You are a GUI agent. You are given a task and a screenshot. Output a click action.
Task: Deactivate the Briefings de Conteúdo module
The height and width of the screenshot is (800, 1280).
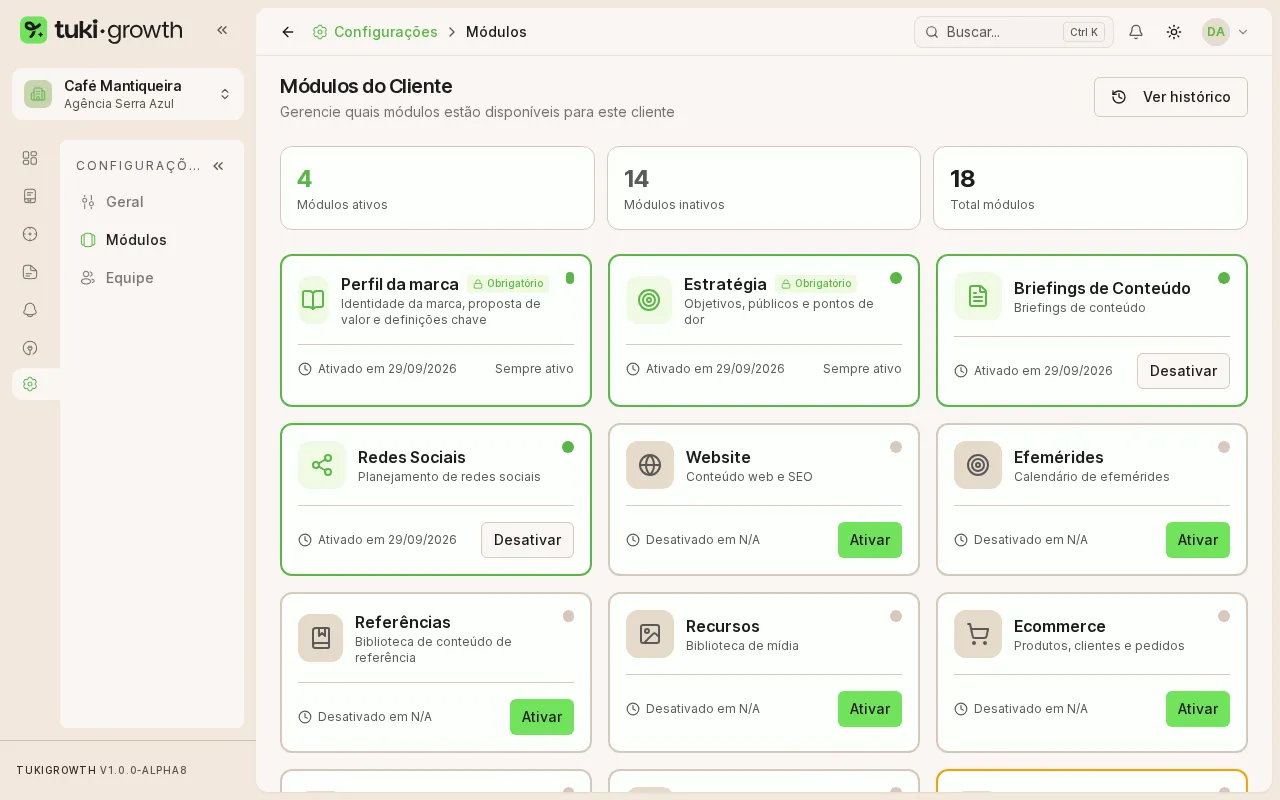click(x=1183, y=371)
